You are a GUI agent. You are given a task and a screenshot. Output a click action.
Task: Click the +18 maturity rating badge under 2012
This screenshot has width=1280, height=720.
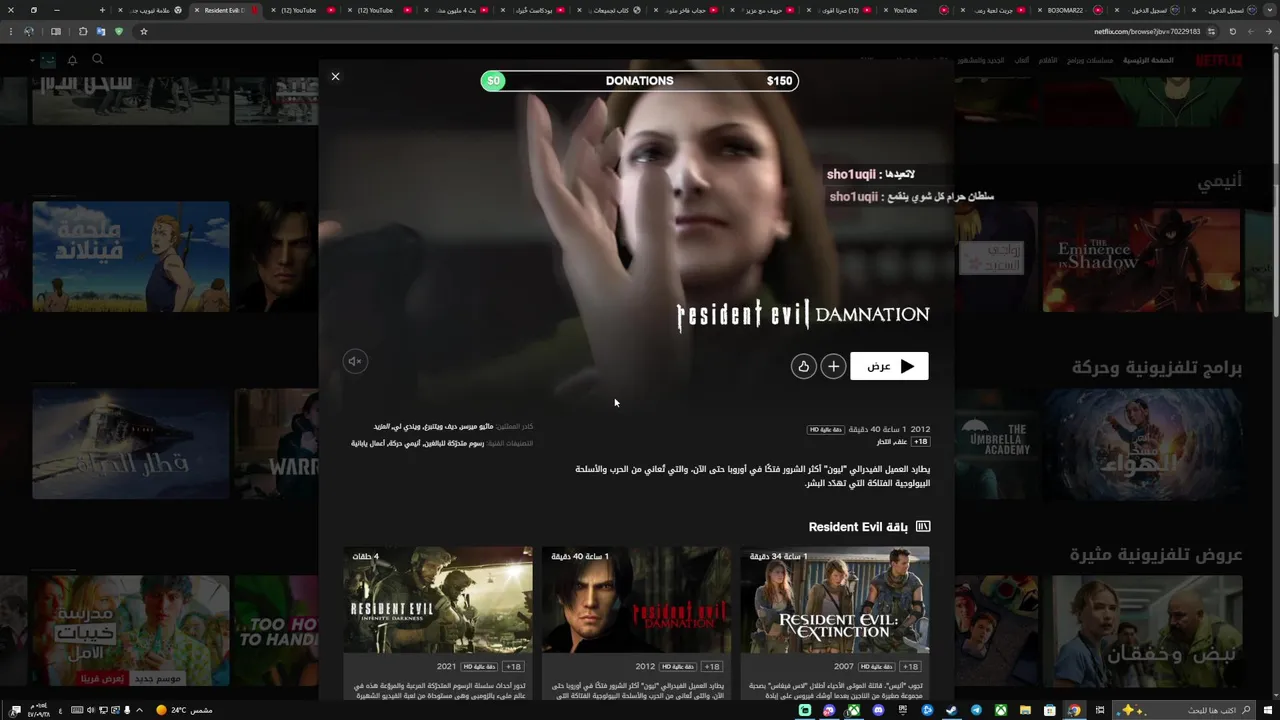(x=920, y=442)
